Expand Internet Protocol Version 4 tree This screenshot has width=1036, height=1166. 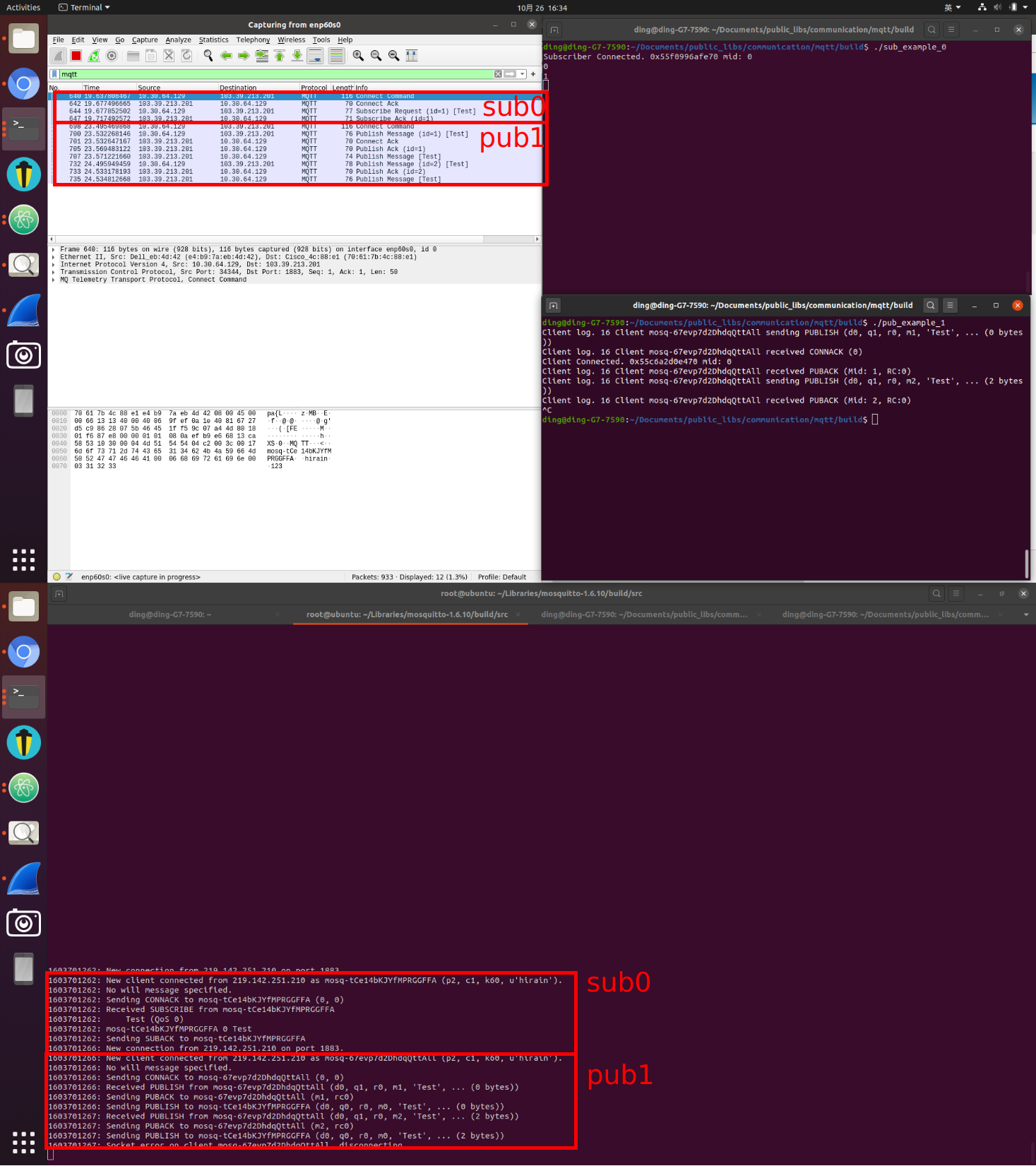pos(53,265)
